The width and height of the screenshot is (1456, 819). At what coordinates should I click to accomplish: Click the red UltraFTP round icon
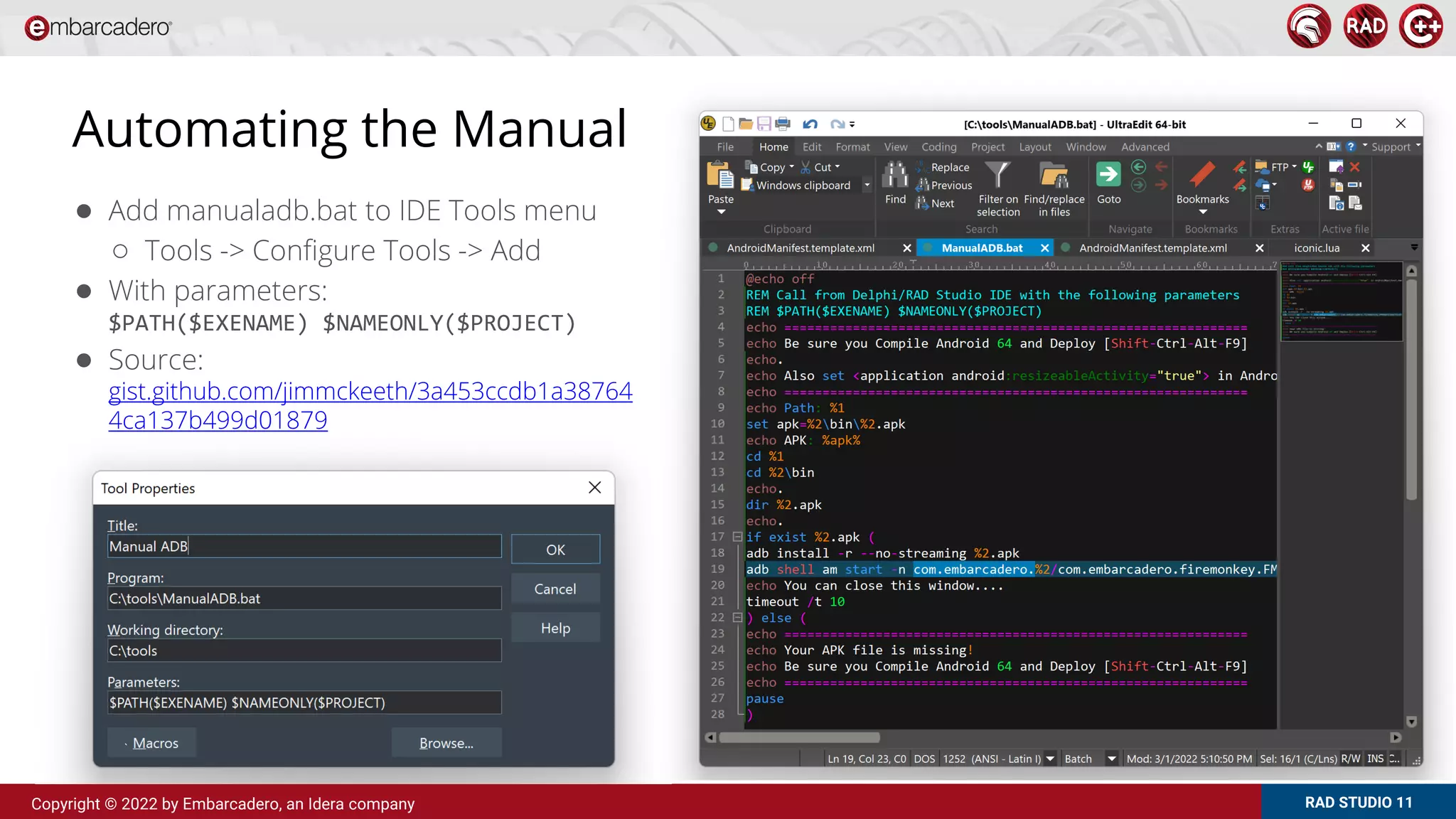point(1307,185)
